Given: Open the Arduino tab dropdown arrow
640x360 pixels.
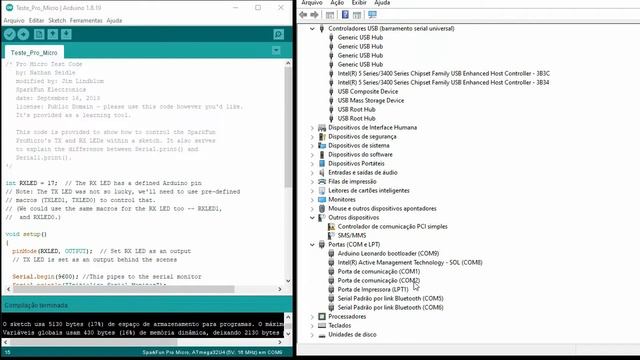Looking at the screenshot, I should click(x=276, y=51).
